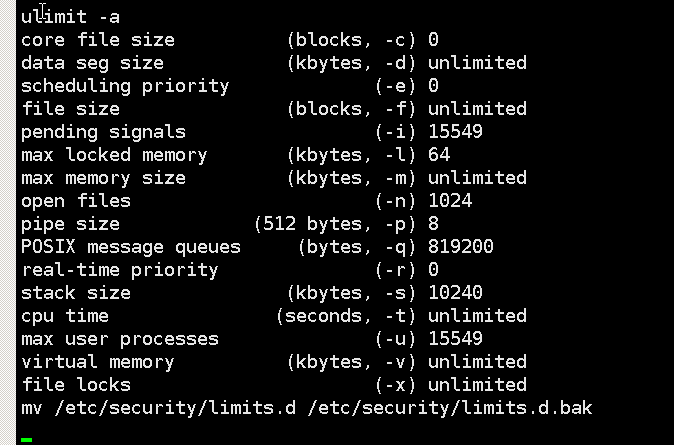Click the 'cpu time' line label

[x=65, y=316]
